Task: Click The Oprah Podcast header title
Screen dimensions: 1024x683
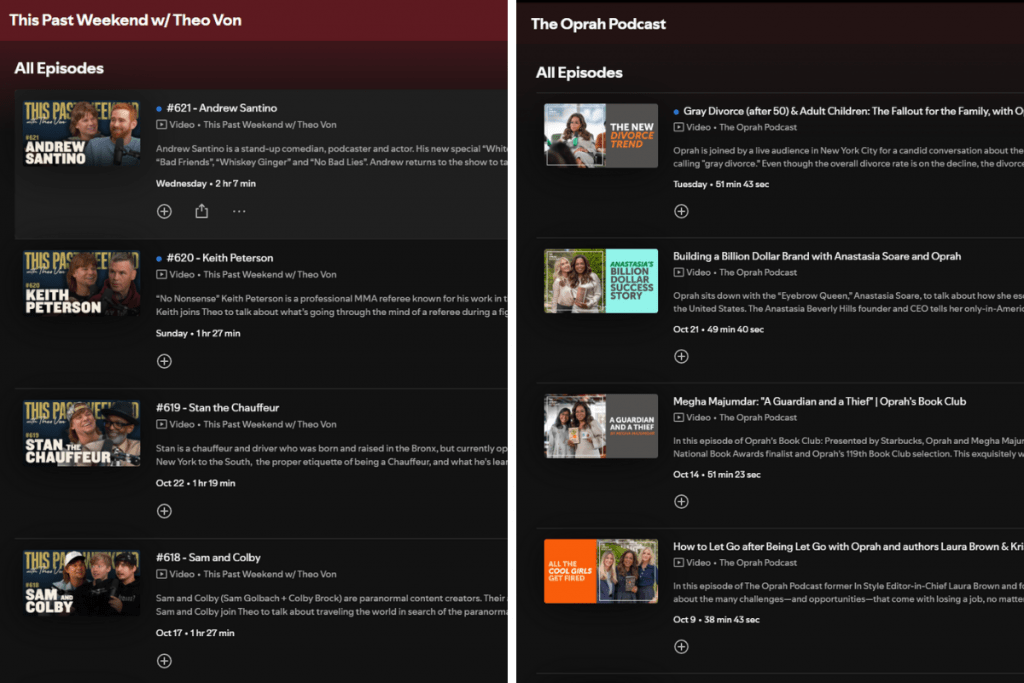Action: coord(598,24)
